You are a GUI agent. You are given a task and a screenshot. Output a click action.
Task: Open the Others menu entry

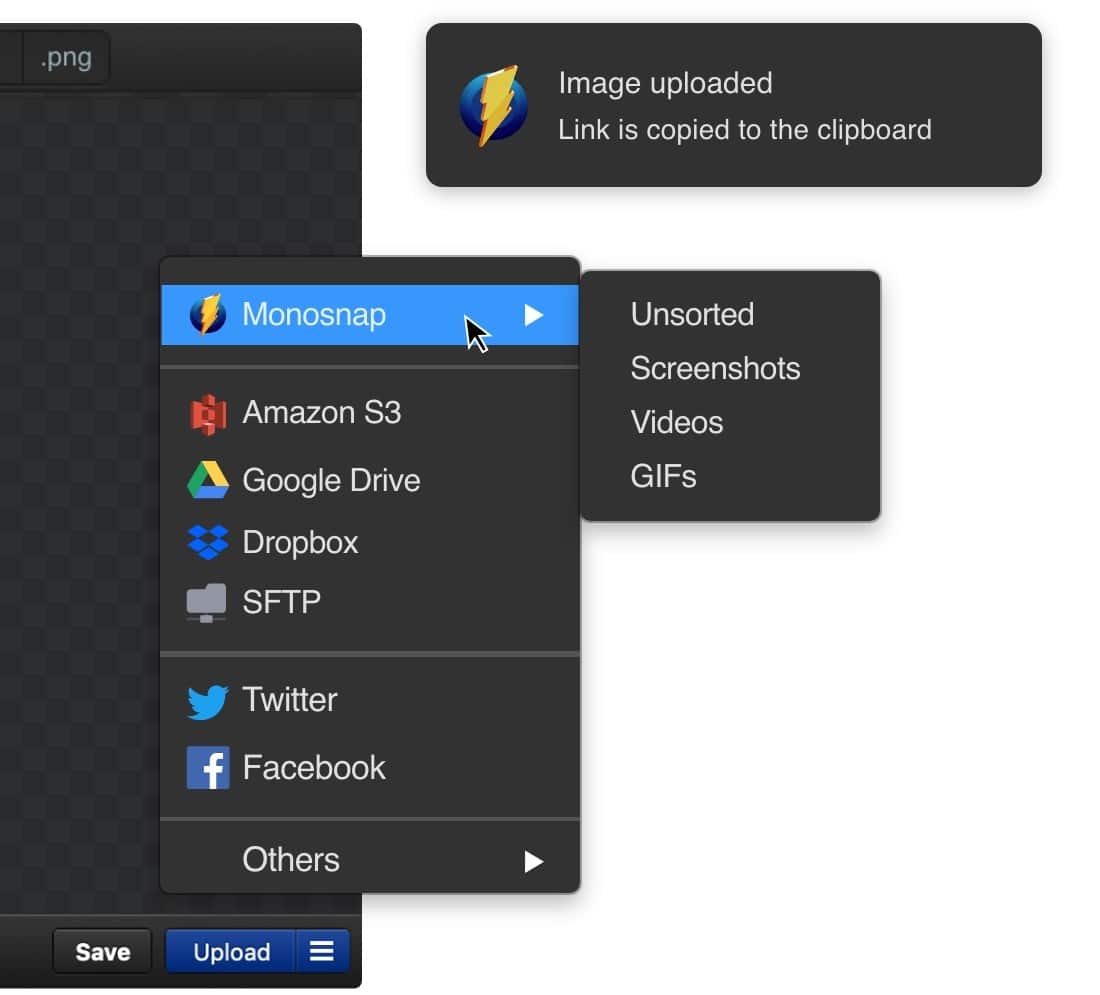(x=370, y=860)
